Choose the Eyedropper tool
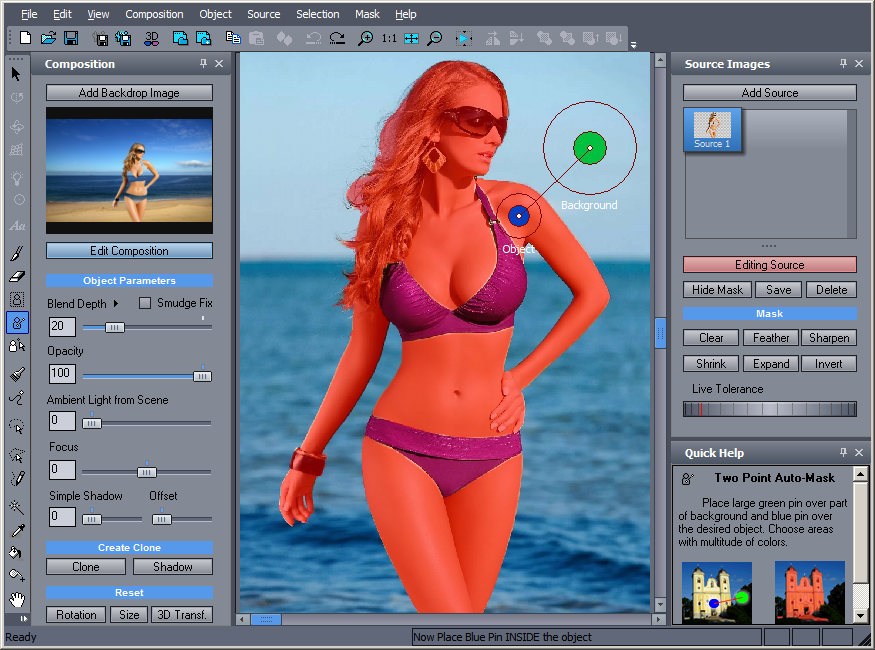Image resolution: width=875 pixels, height=650 pixels. (17, 530)
